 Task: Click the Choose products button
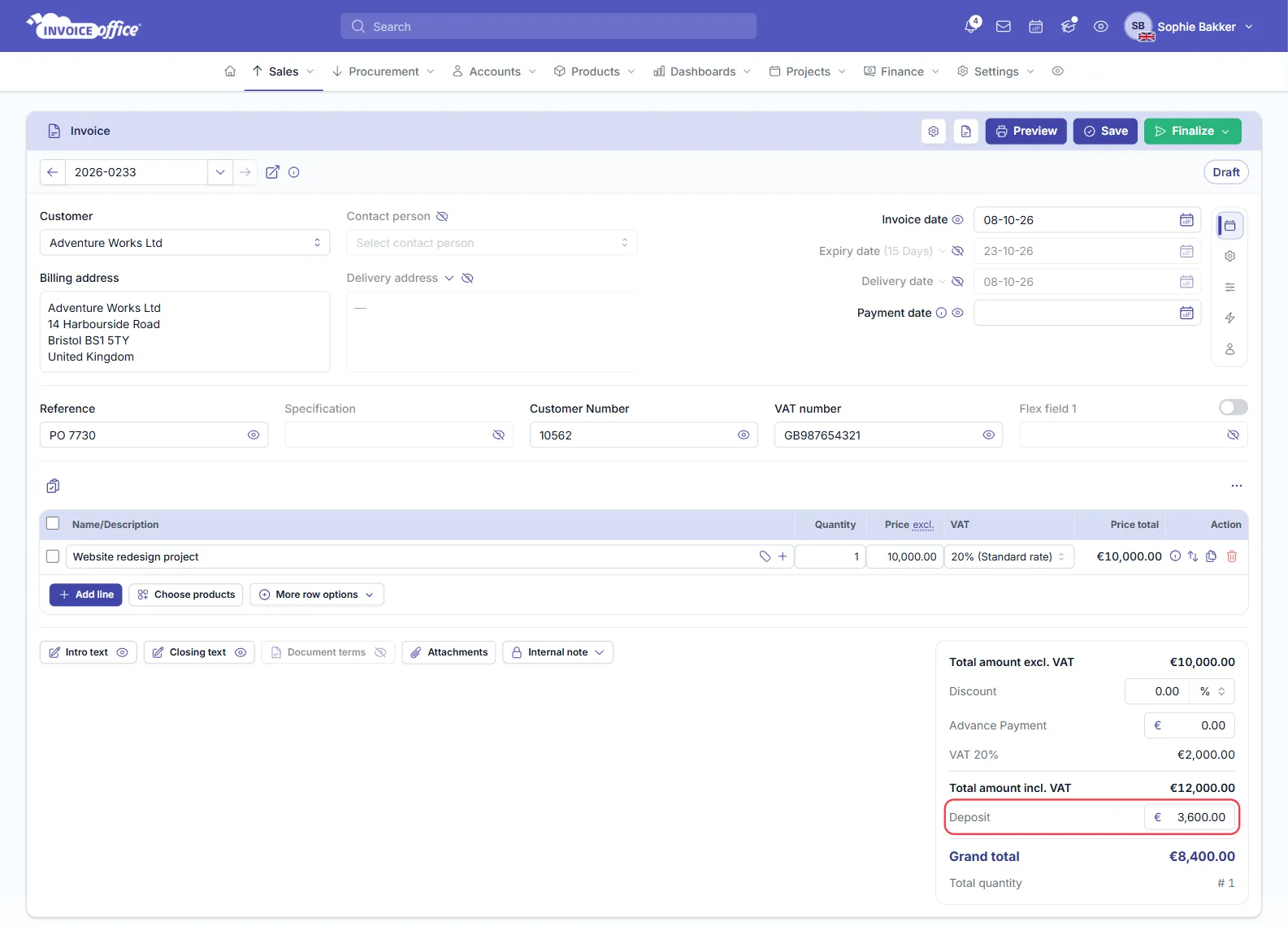point(186,595)
